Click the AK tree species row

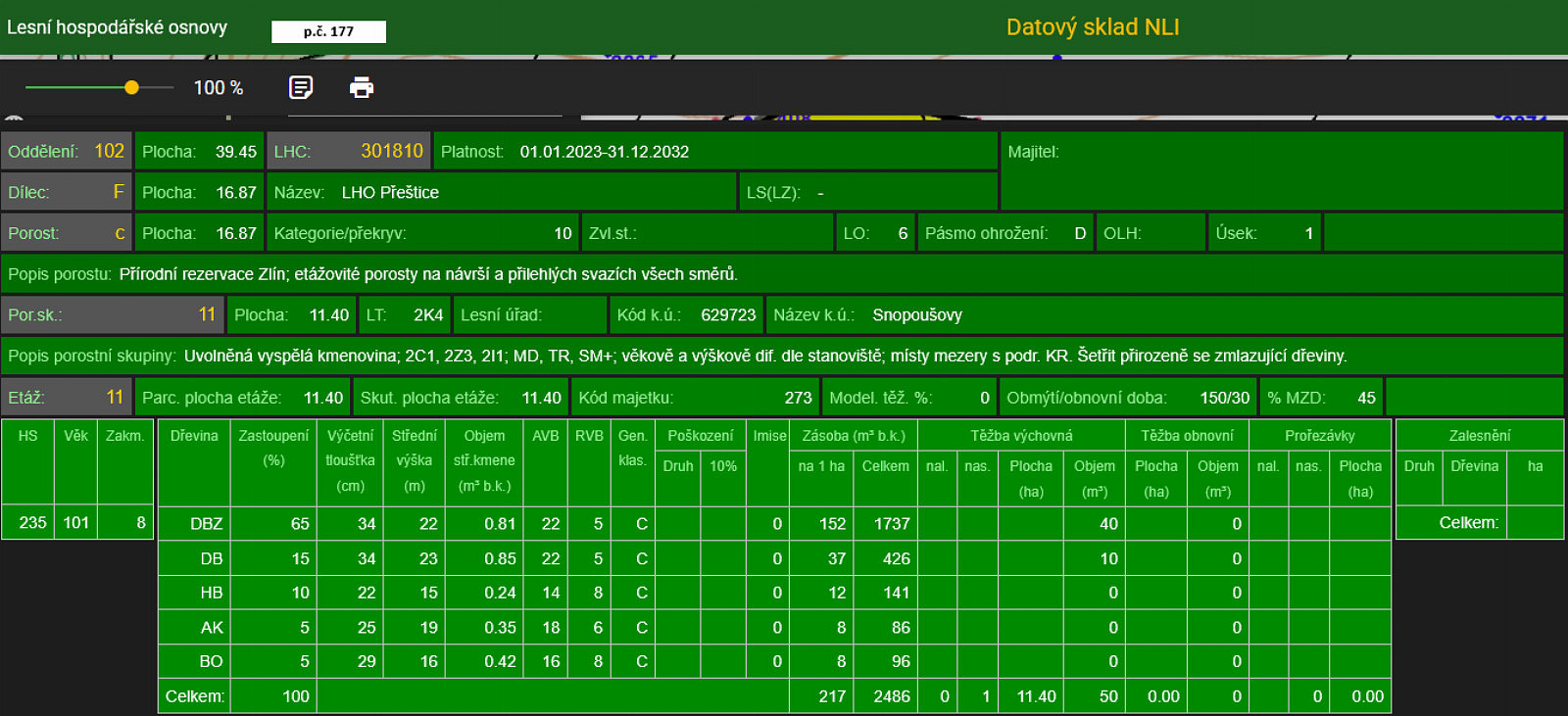774,627
